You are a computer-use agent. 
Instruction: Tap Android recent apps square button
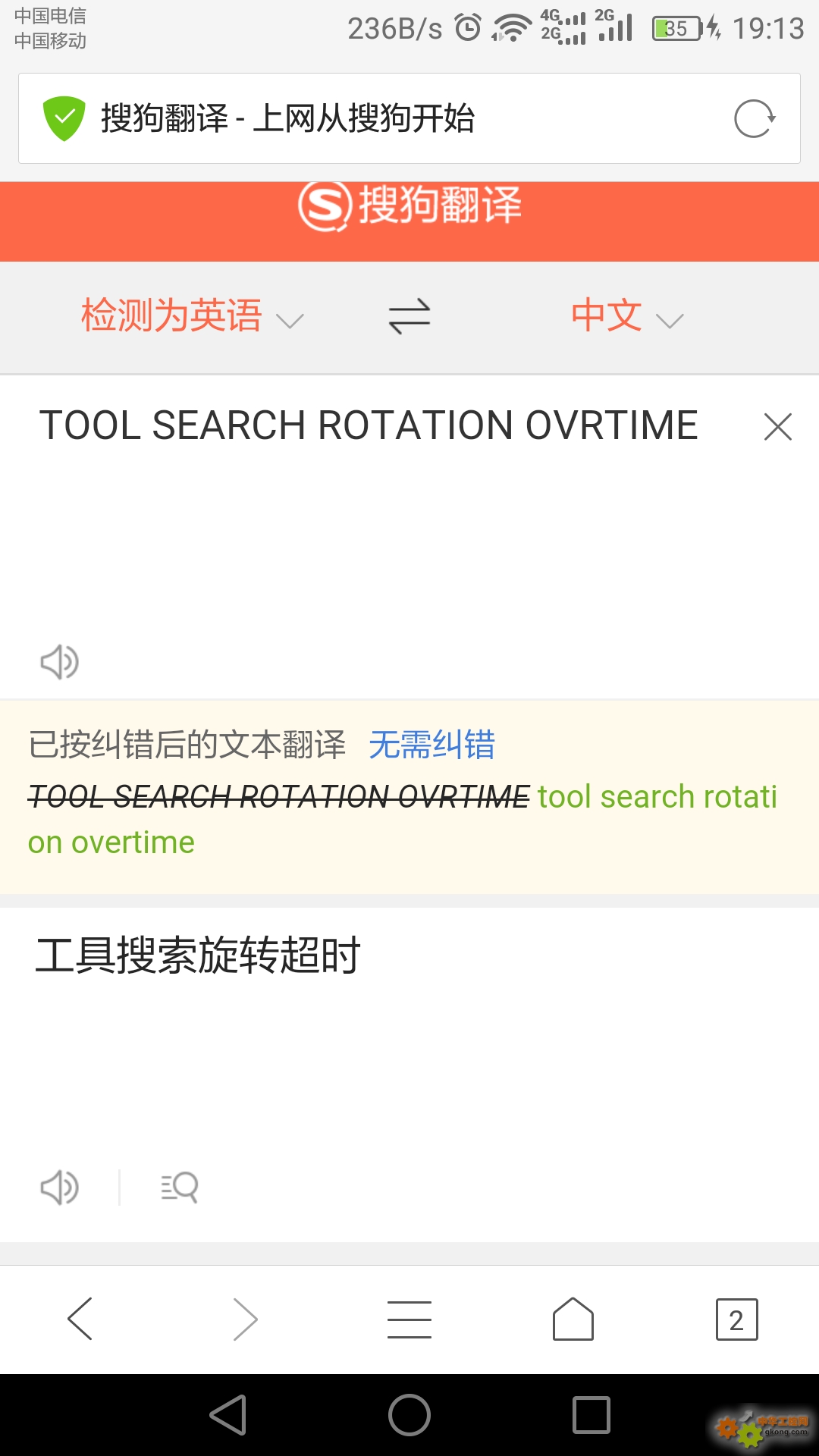tap(591, 1415)
